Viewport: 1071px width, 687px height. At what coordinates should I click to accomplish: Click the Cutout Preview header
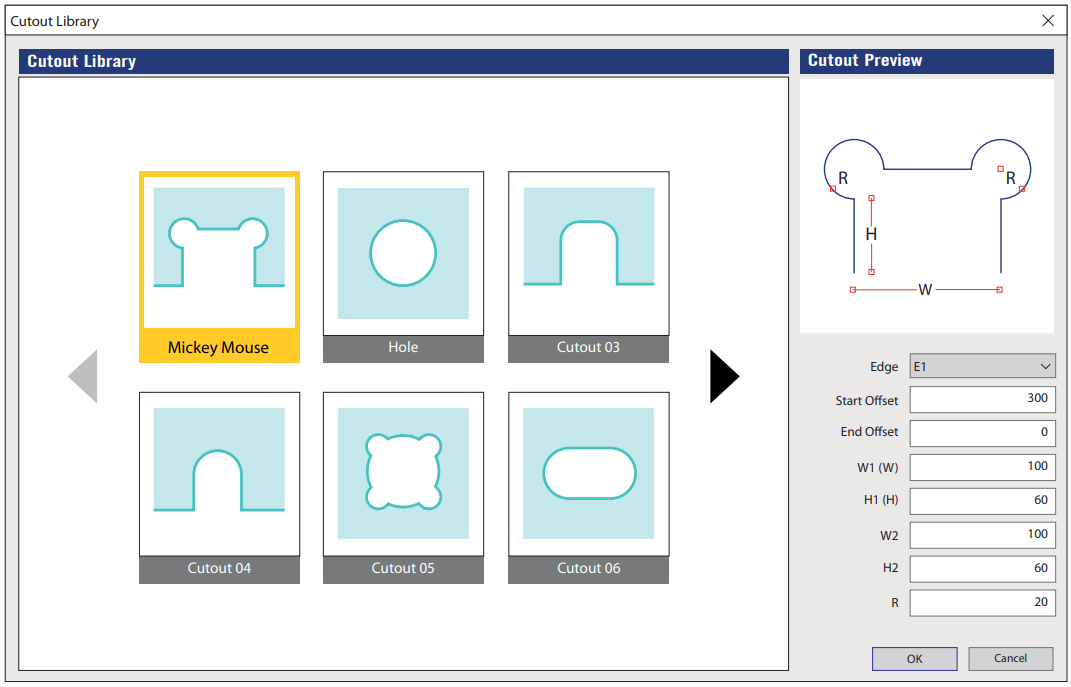point(927,61)
